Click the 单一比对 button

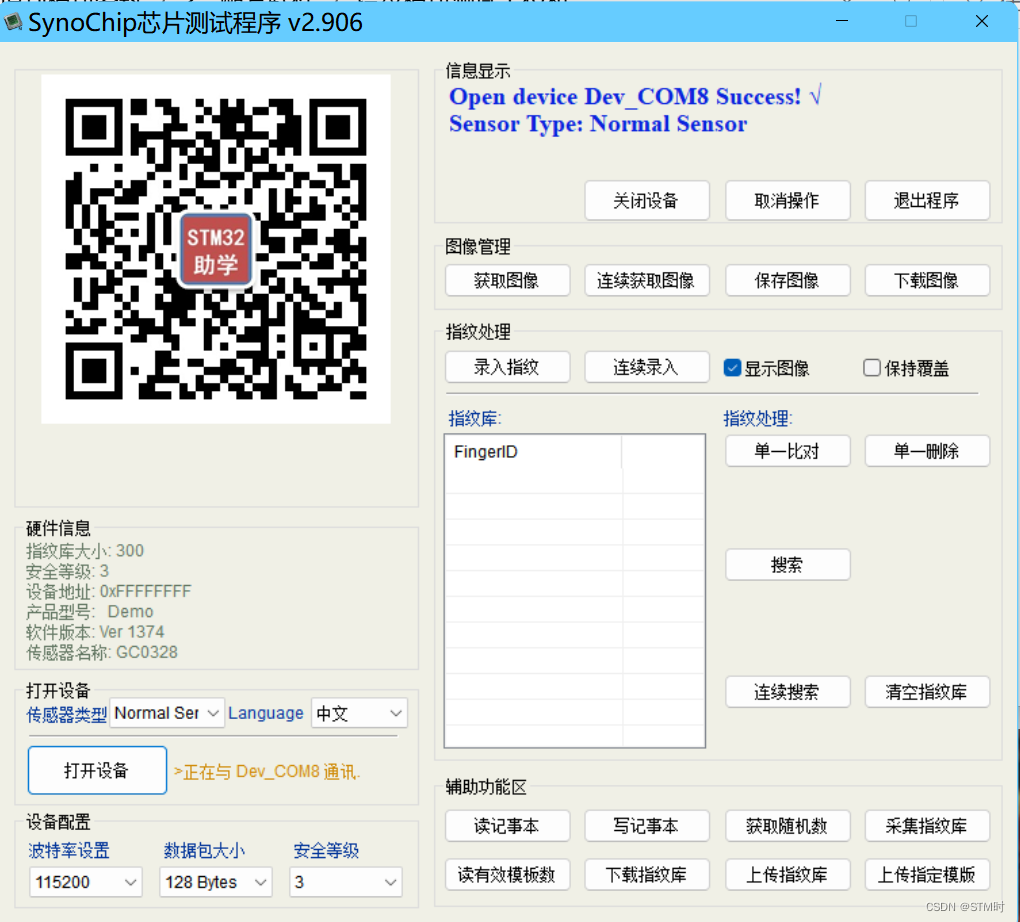click(x=787, y=451)
